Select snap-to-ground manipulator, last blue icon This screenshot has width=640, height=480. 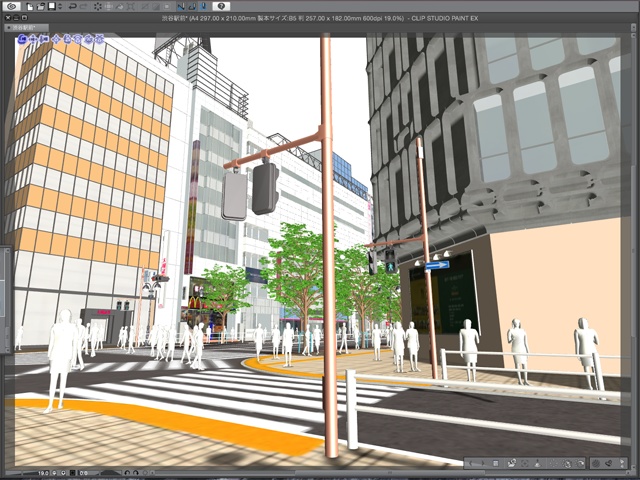(x=99, y=39)
